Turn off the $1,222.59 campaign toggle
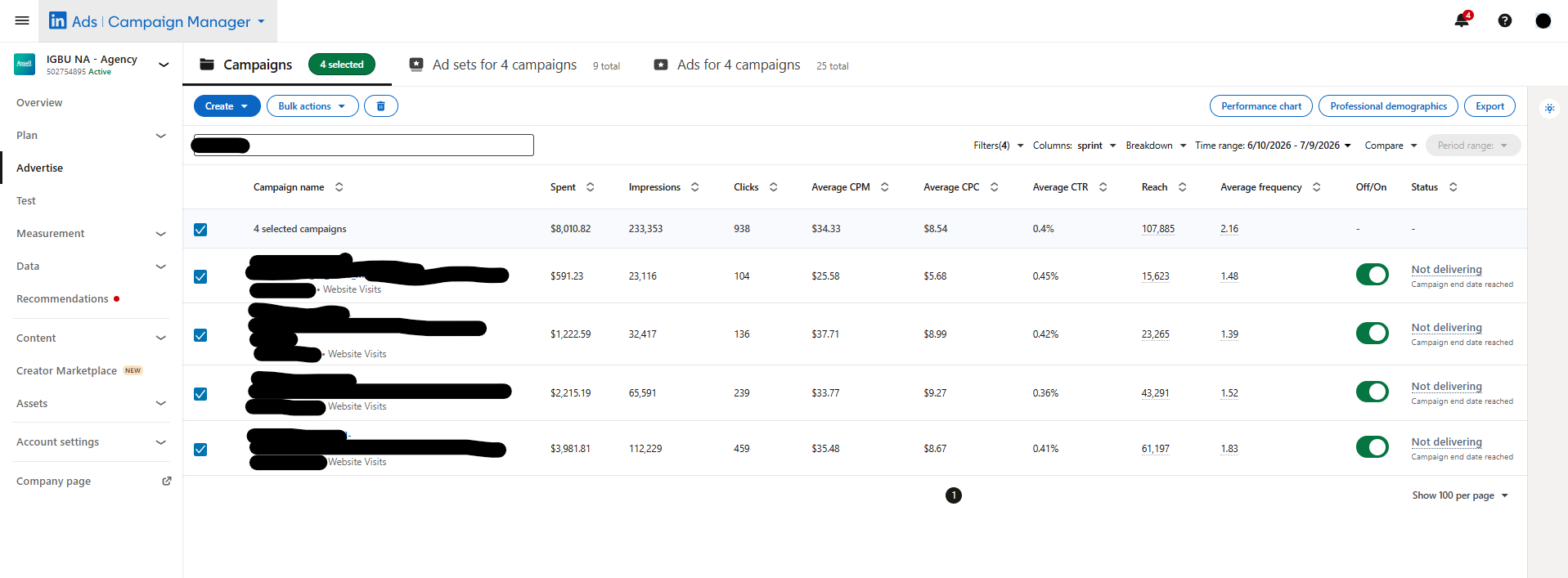 pos(1373,333)
